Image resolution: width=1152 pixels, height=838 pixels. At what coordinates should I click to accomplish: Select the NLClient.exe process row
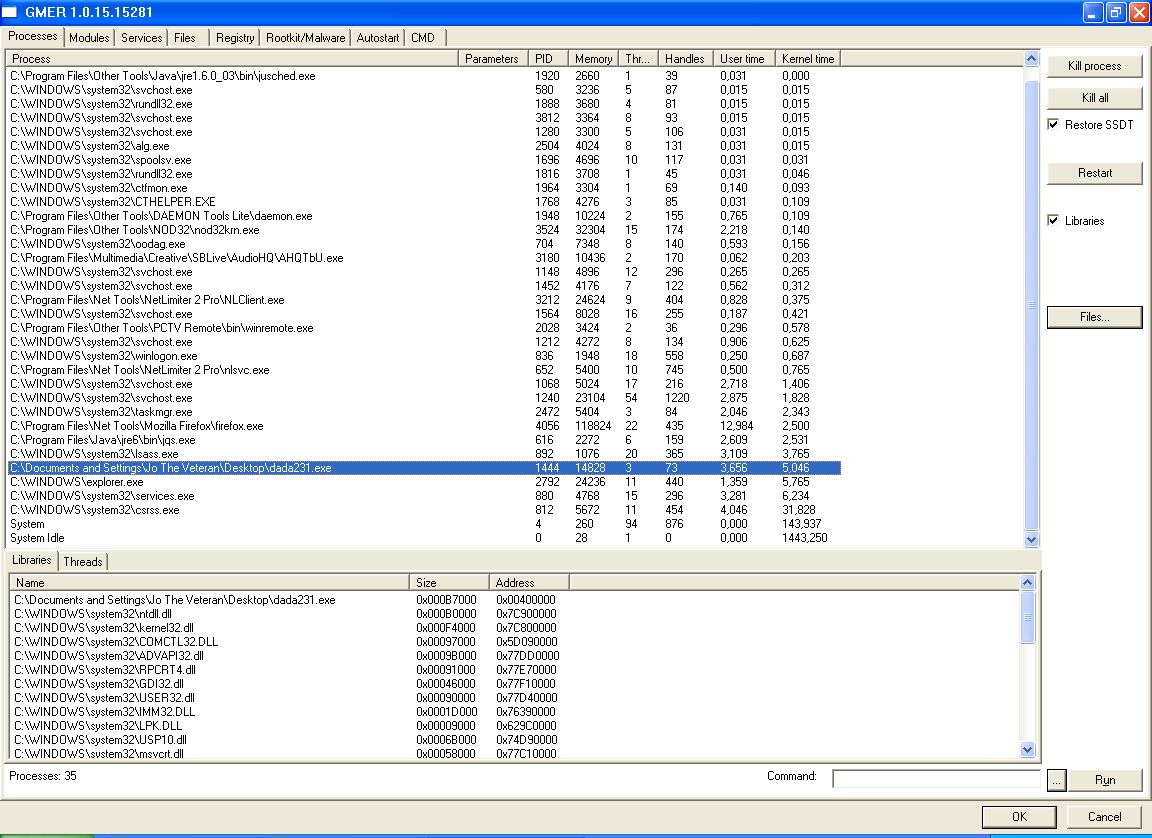point(424,300)
